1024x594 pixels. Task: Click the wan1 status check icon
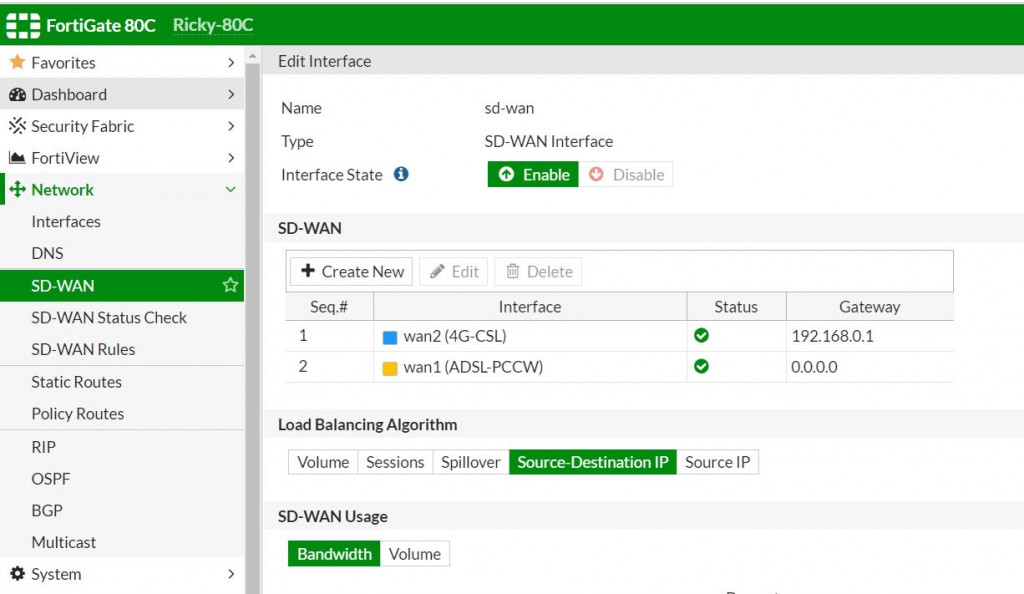pyautogui.click(x=701, y=366)
